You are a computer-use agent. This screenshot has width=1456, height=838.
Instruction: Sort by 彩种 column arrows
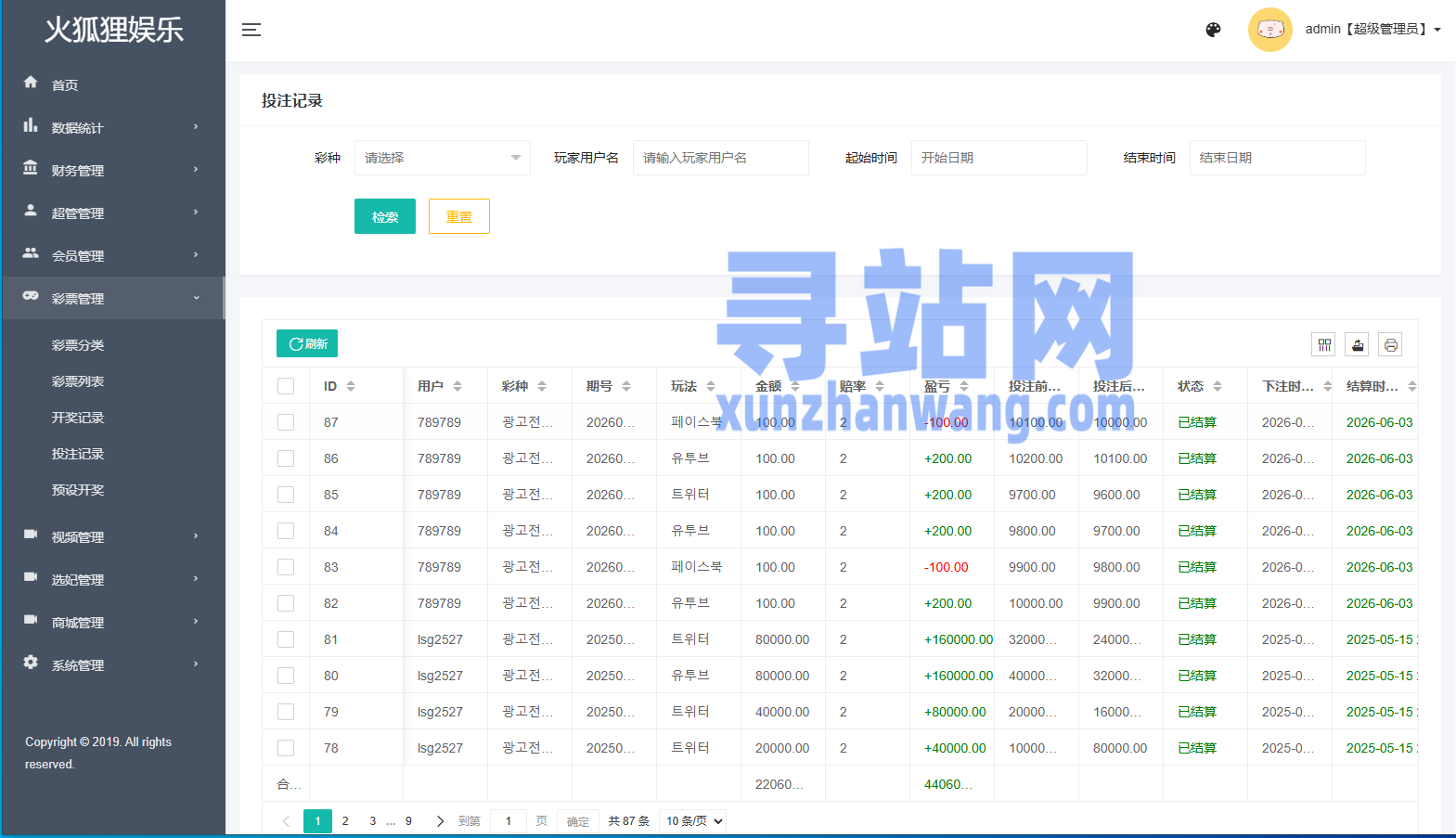[x=542, y=386]
